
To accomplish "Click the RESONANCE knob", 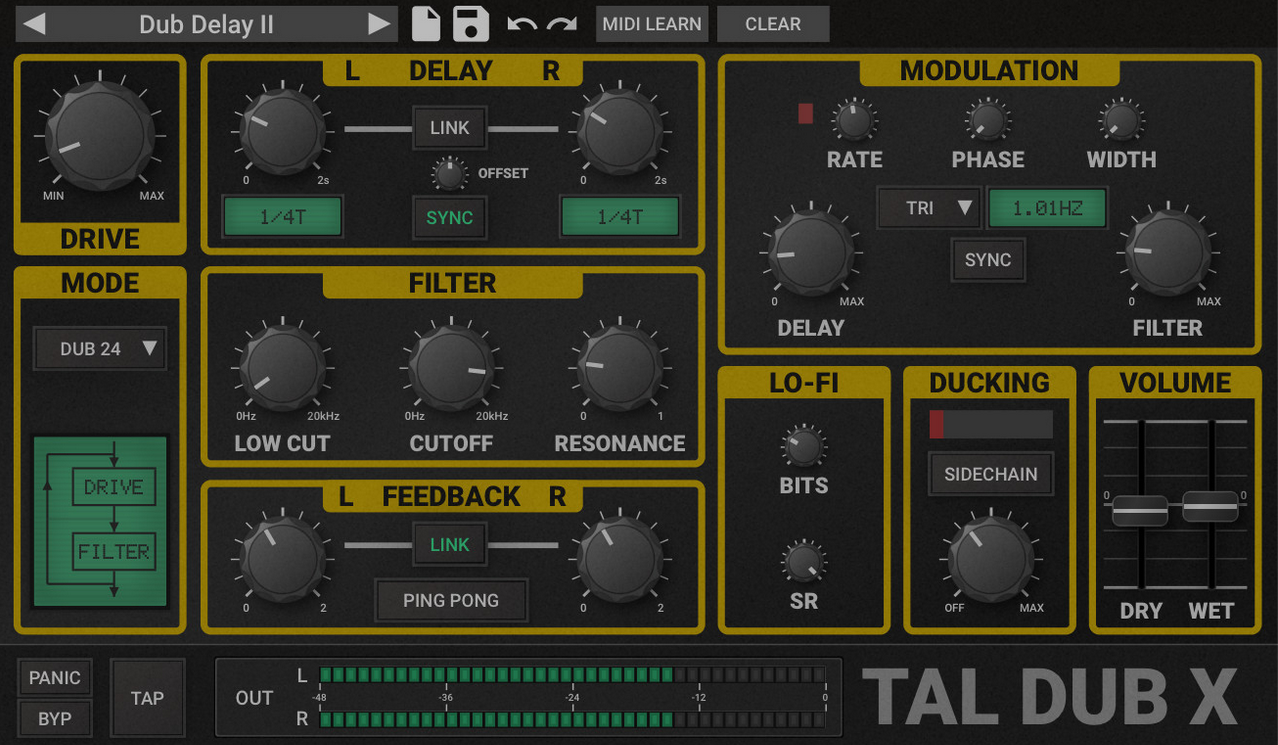I will pos(620,368).
